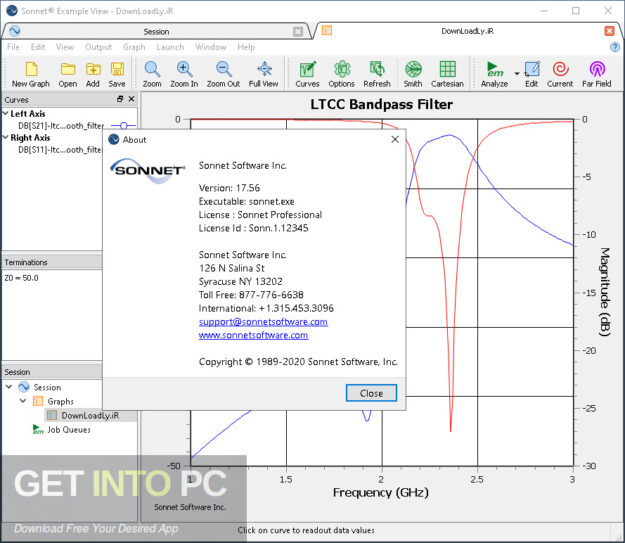Switch to the Session tab

tap(156, 31)
